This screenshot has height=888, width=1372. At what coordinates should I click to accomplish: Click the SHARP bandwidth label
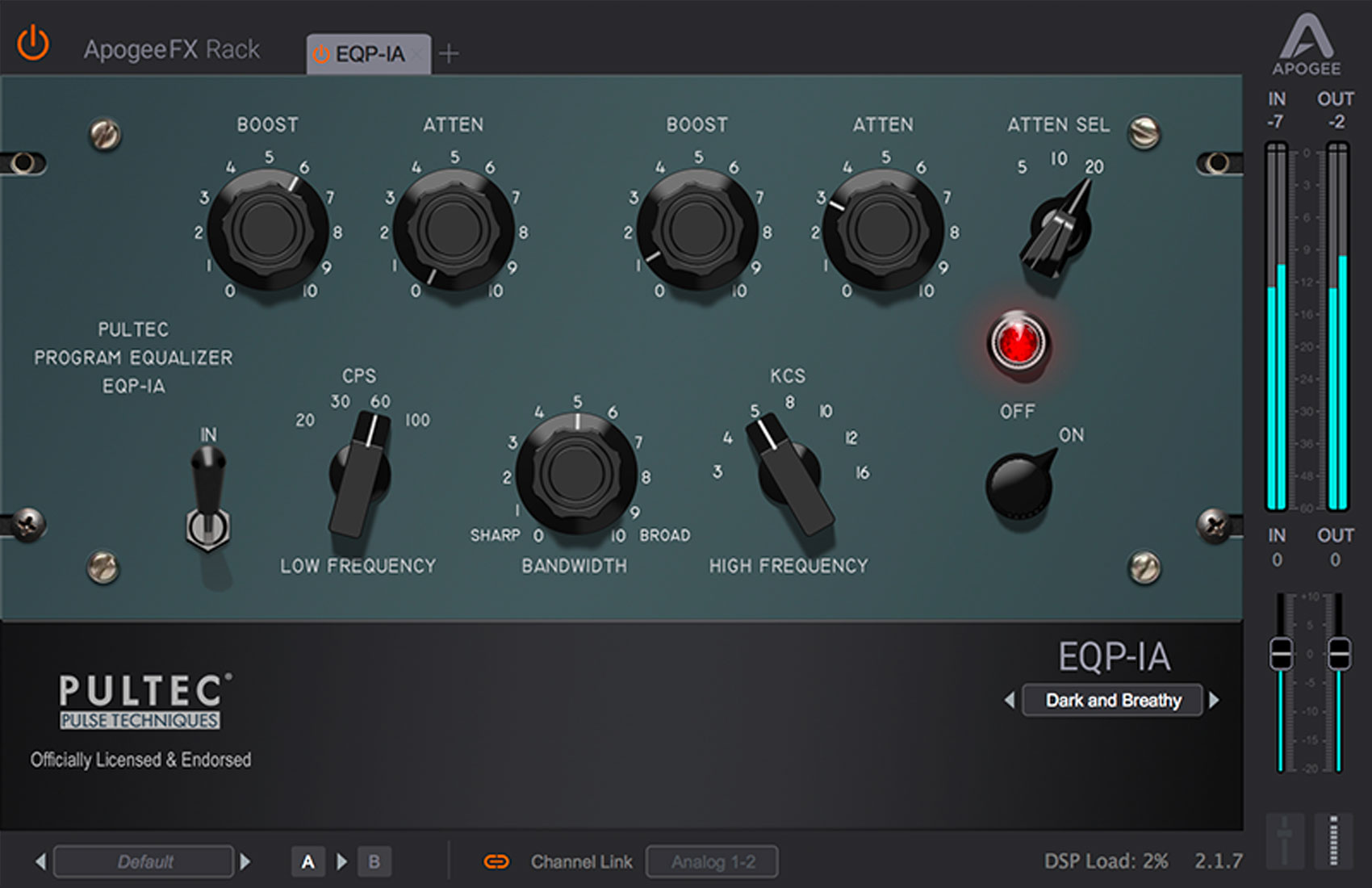point(495,535)
